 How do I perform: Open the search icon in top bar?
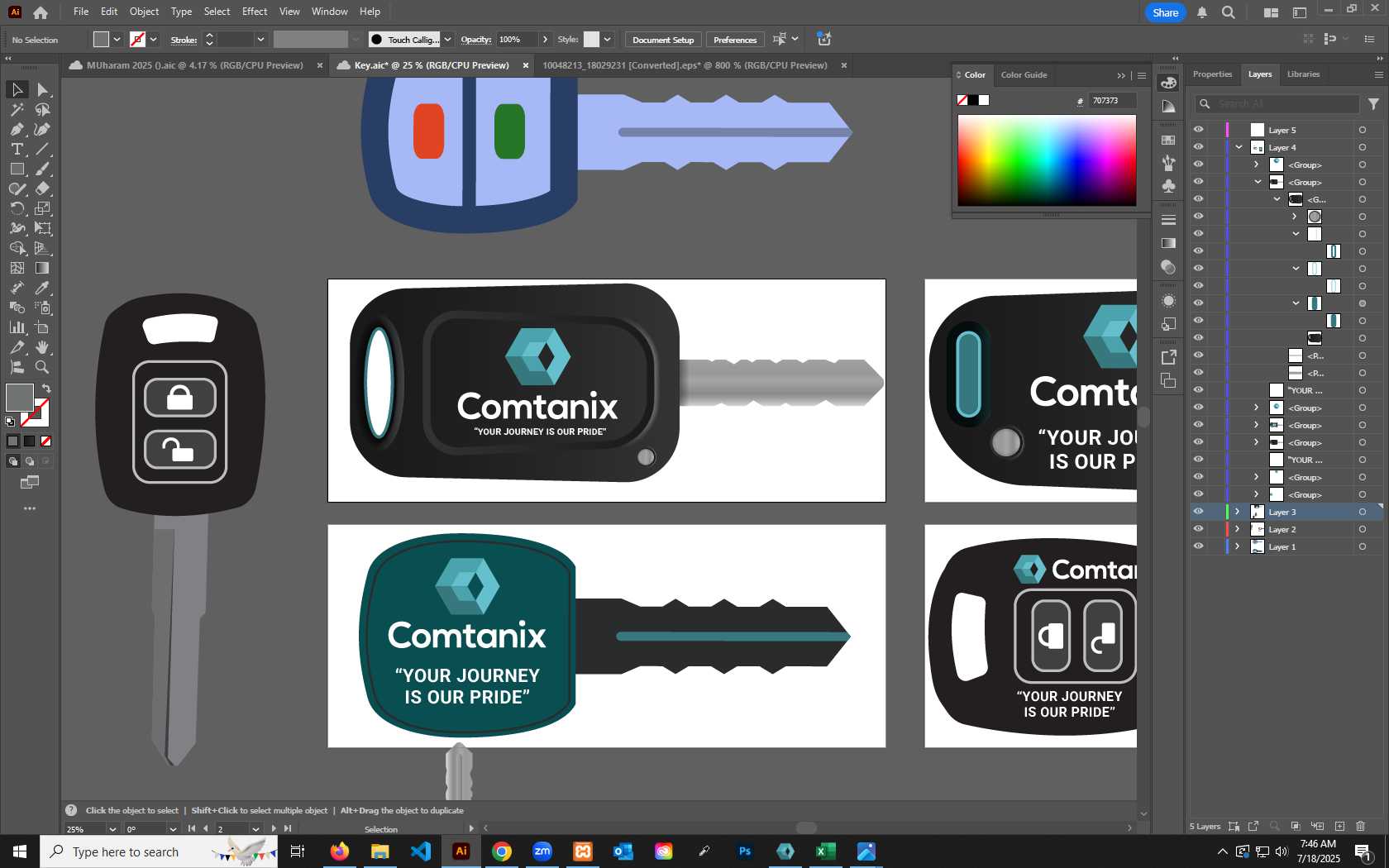tap(1229, 12)
